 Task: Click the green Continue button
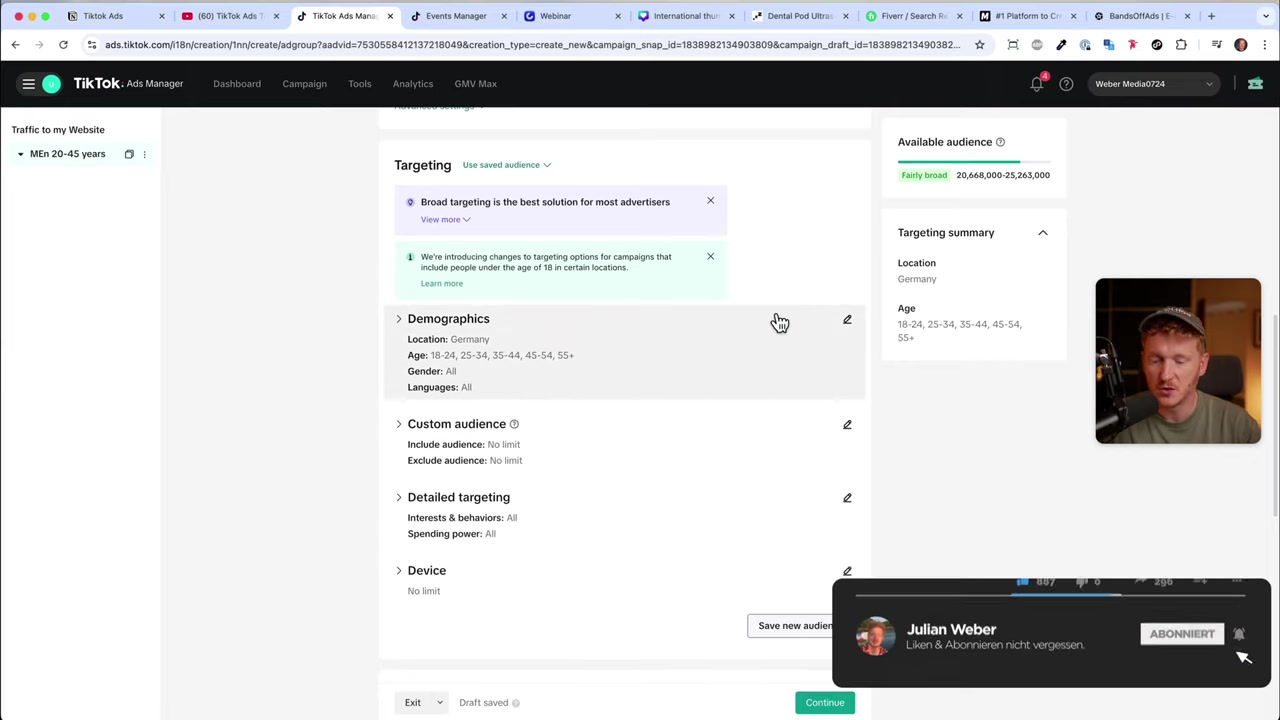pos(825,703)
